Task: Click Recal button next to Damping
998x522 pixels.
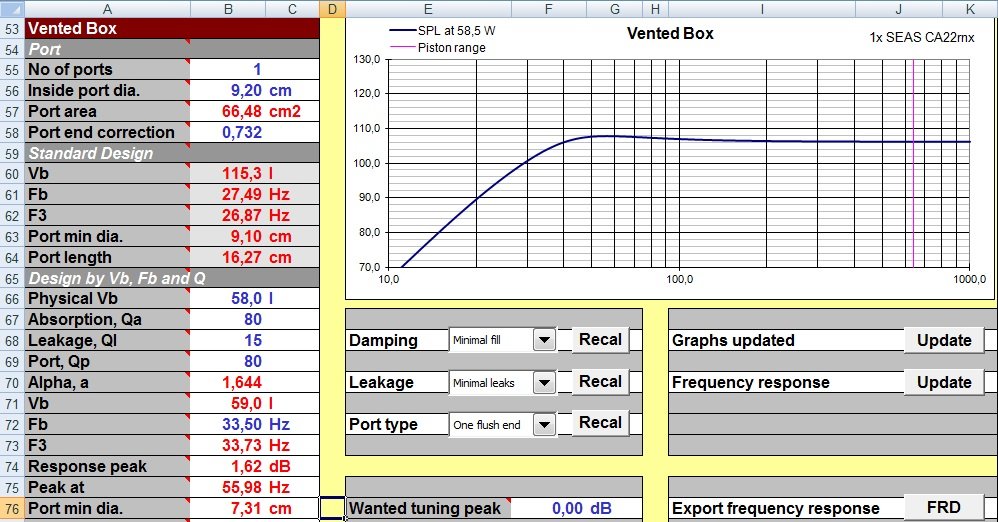Action: (x=600, y=340)
